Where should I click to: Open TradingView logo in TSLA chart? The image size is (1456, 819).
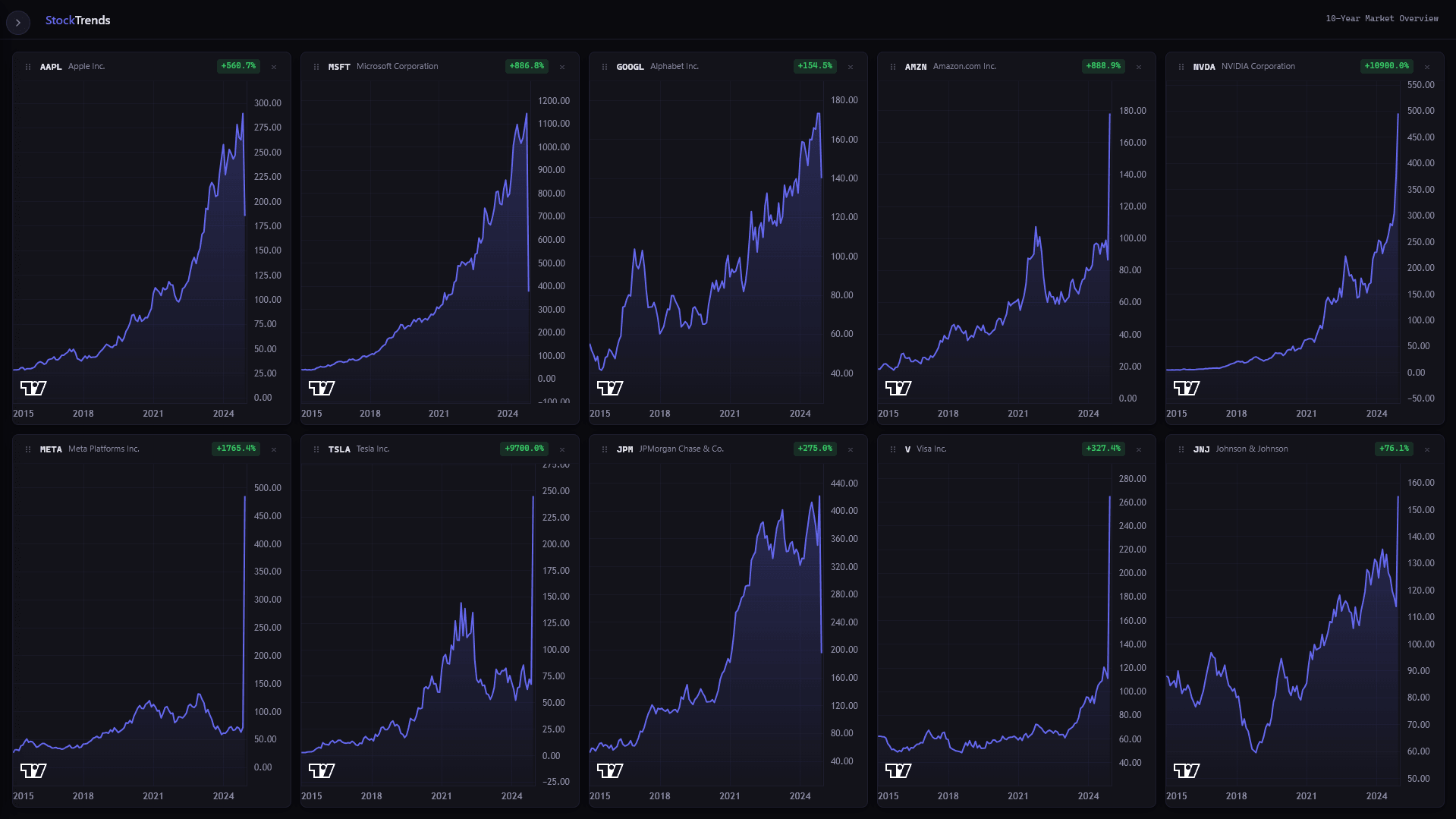(x=322, y=770)
